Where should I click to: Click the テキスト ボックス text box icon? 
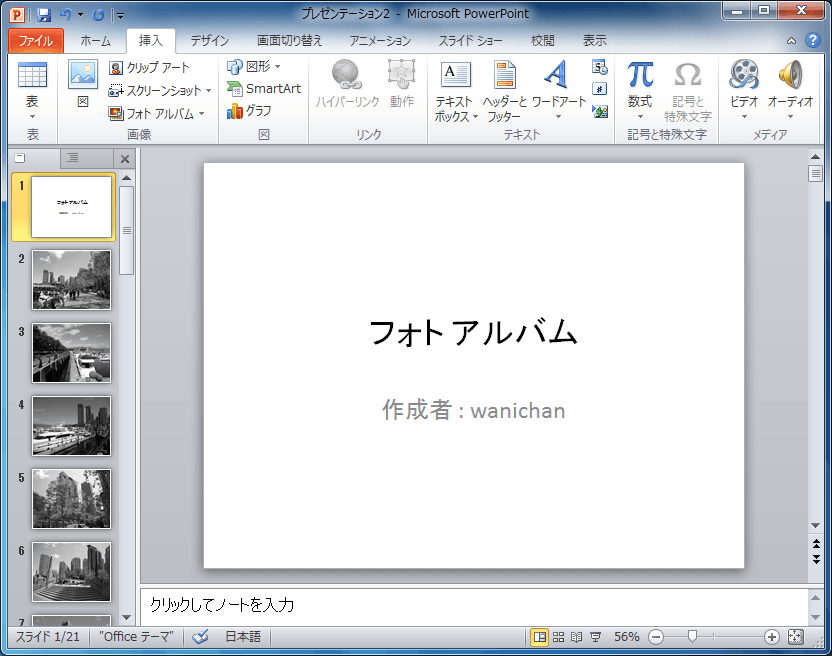(455, 74)
